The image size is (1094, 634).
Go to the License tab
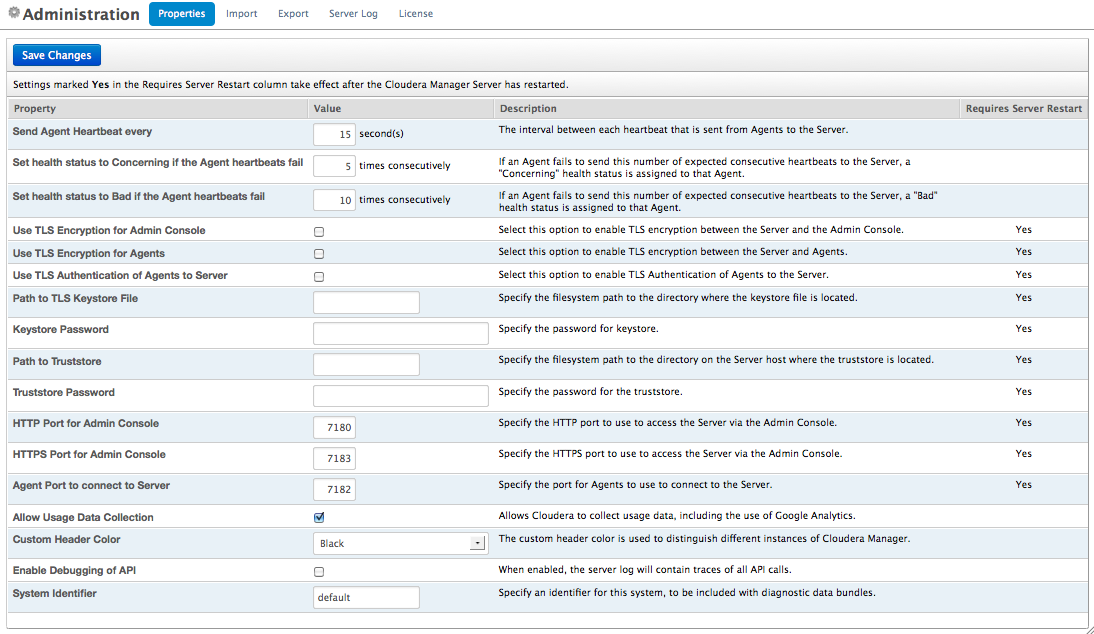(x=416, y=14)
